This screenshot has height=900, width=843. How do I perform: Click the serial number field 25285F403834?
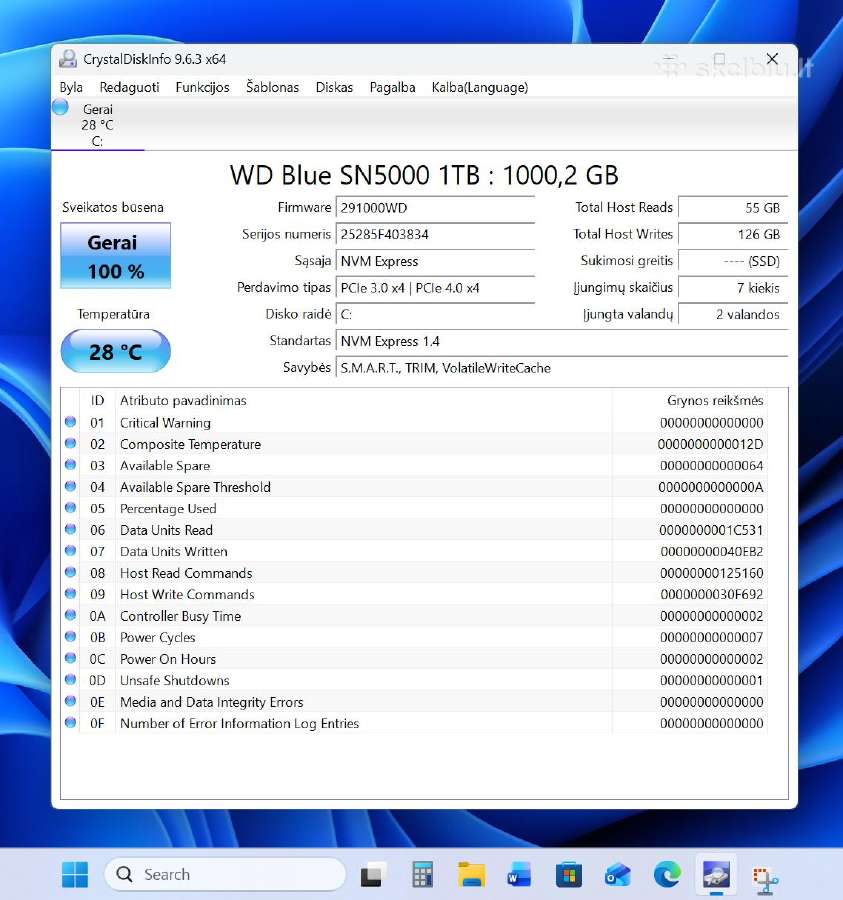point(436,234)
